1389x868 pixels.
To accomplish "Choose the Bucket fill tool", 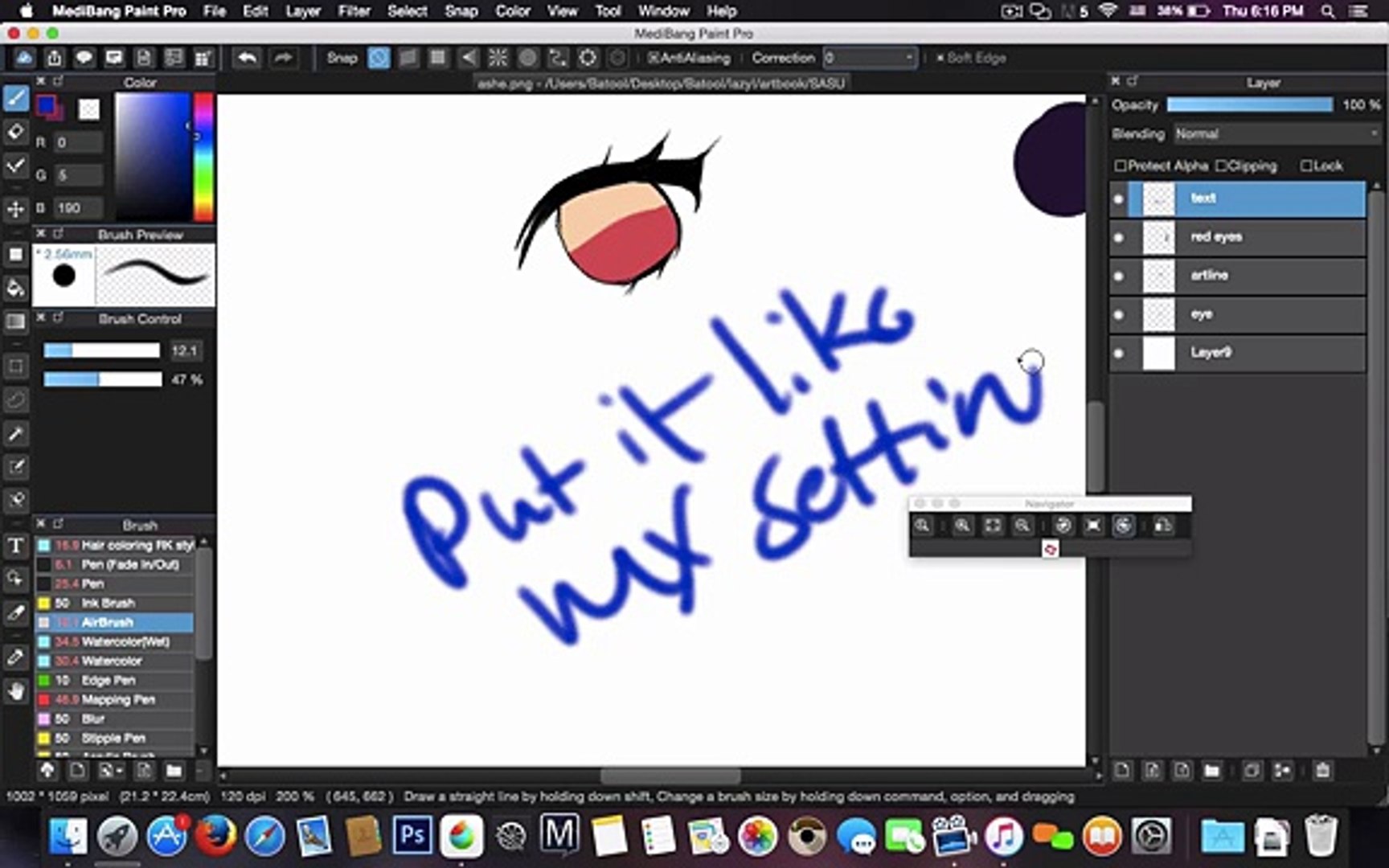I will click(15, 288).
